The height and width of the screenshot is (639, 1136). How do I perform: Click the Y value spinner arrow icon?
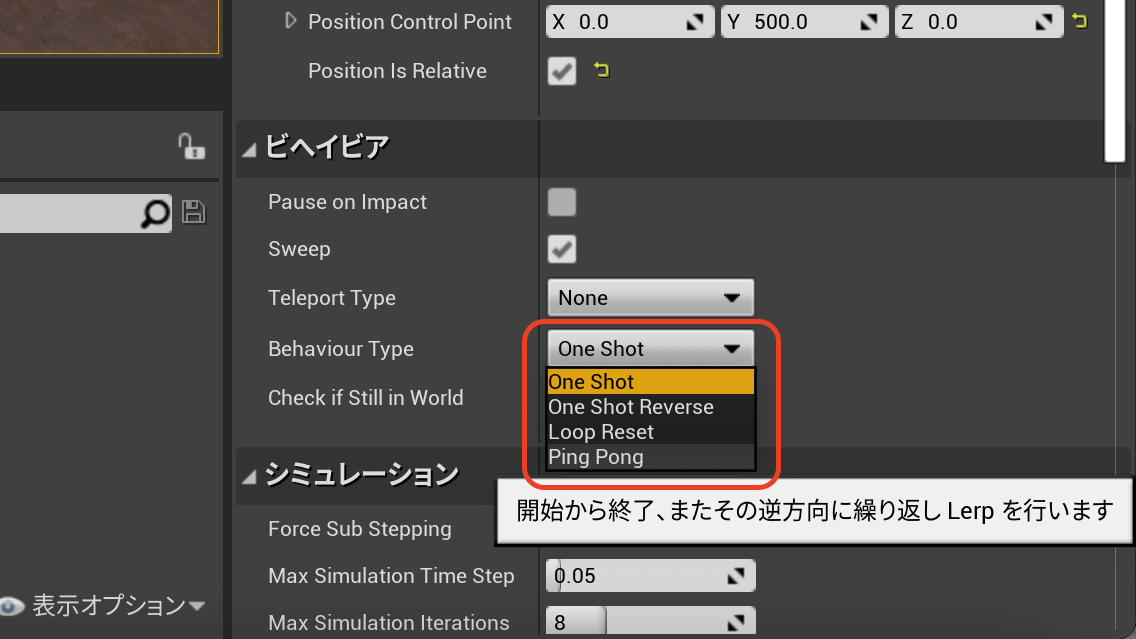[x=868, y=22]
